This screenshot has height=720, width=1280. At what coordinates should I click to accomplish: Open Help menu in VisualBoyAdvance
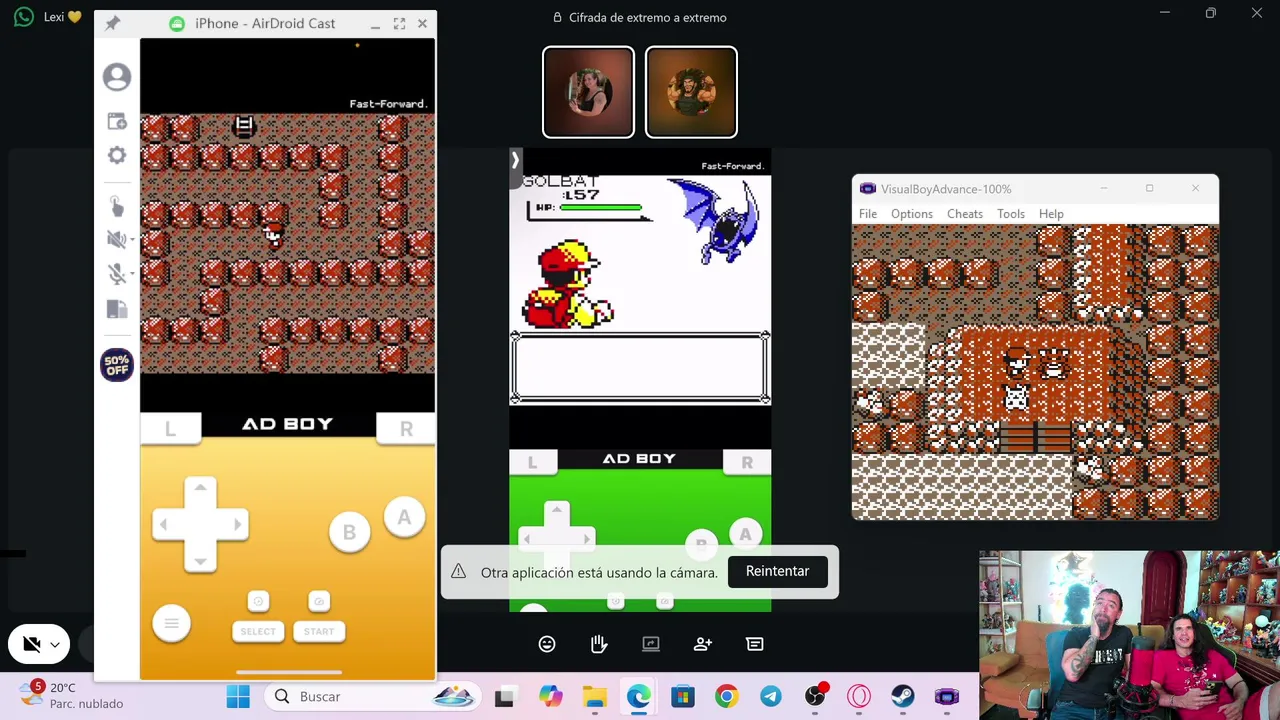point(1051,214)
